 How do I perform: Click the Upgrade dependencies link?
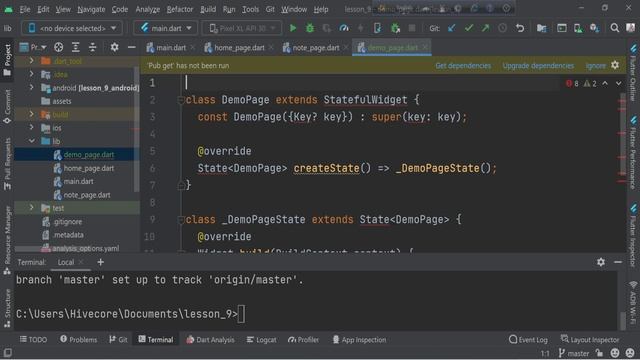click(x=538, y=66)
